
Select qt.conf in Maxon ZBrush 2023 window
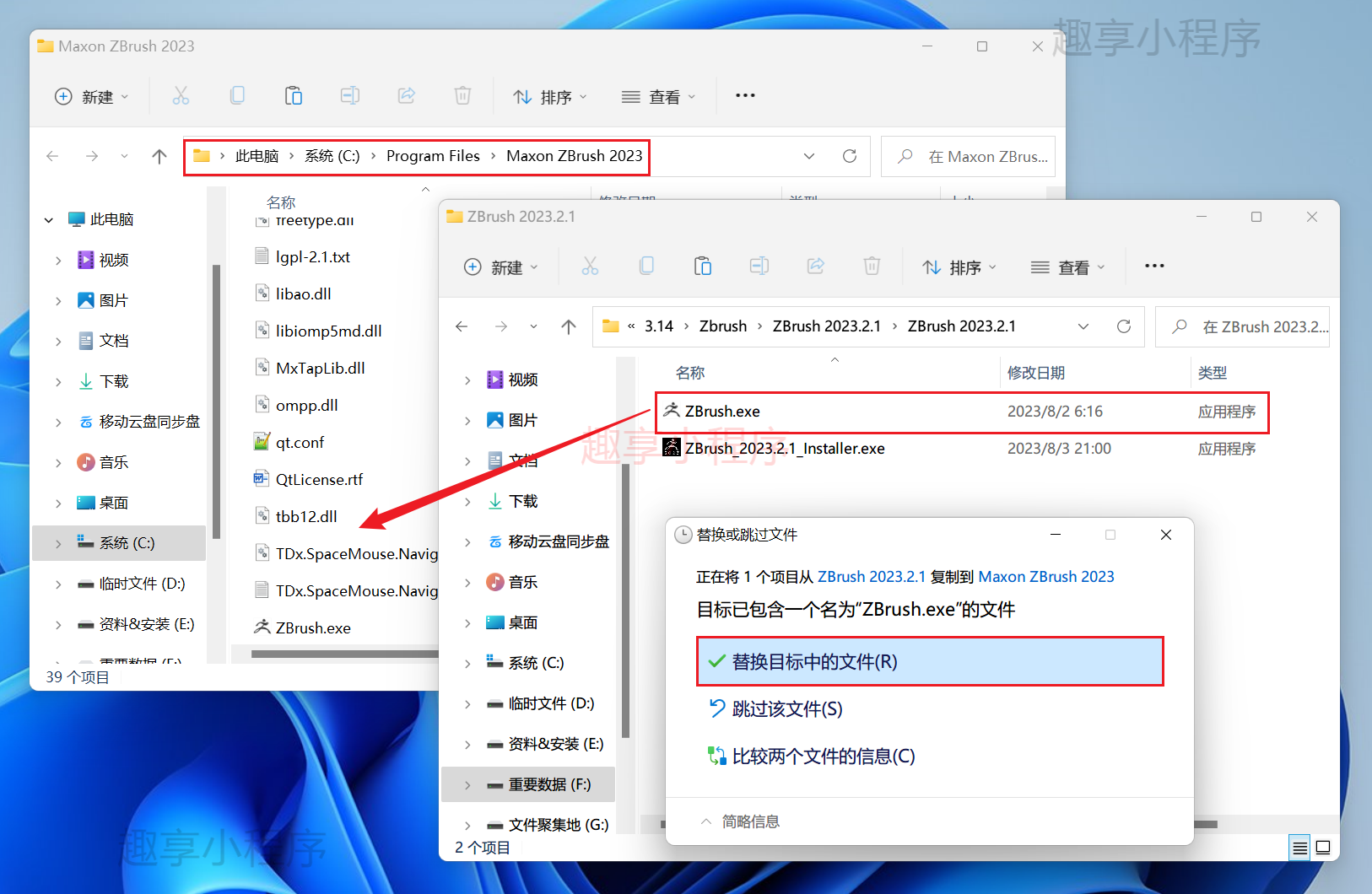coord(300,442)
